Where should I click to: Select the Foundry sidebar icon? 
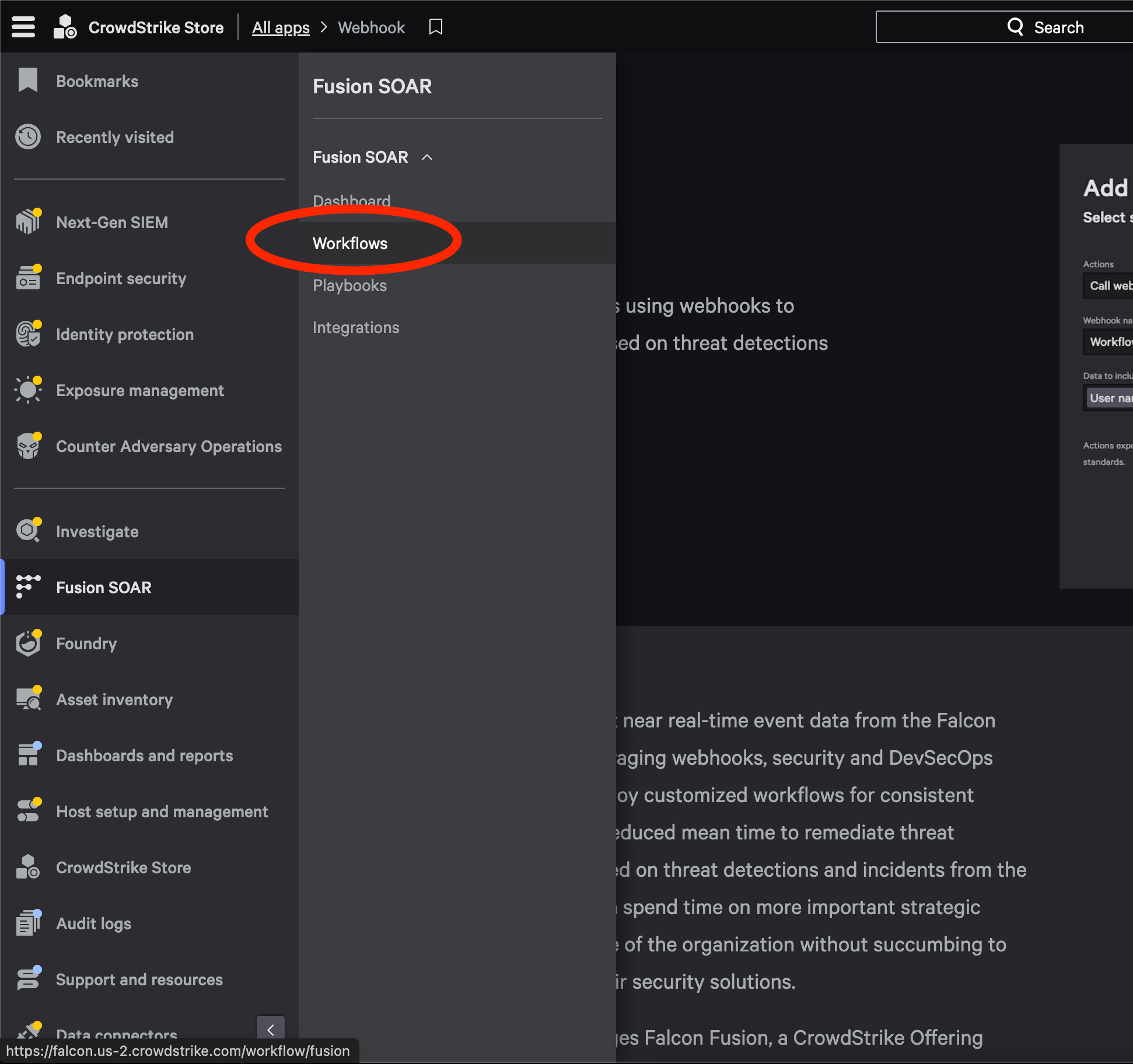point(27,643)
